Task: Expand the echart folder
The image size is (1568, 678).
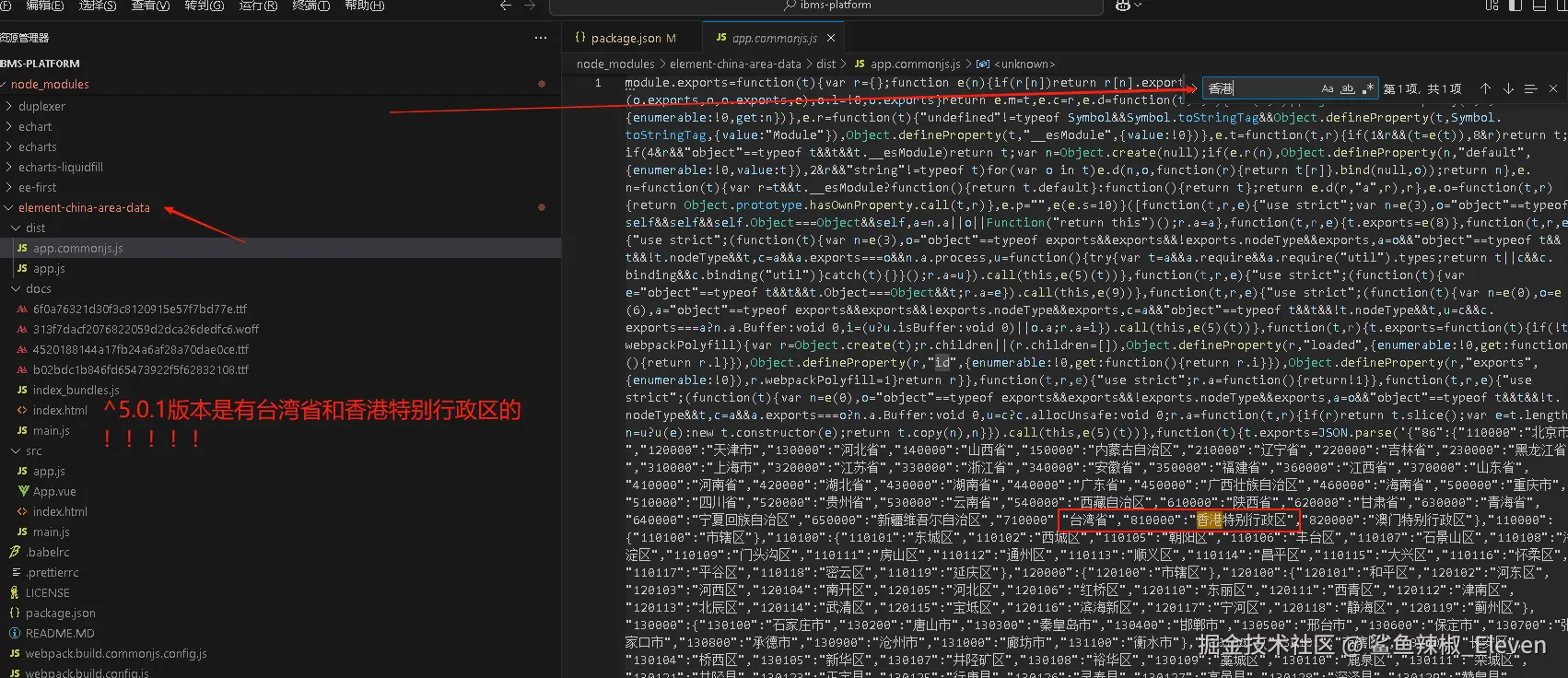Action: pos(280,126)
